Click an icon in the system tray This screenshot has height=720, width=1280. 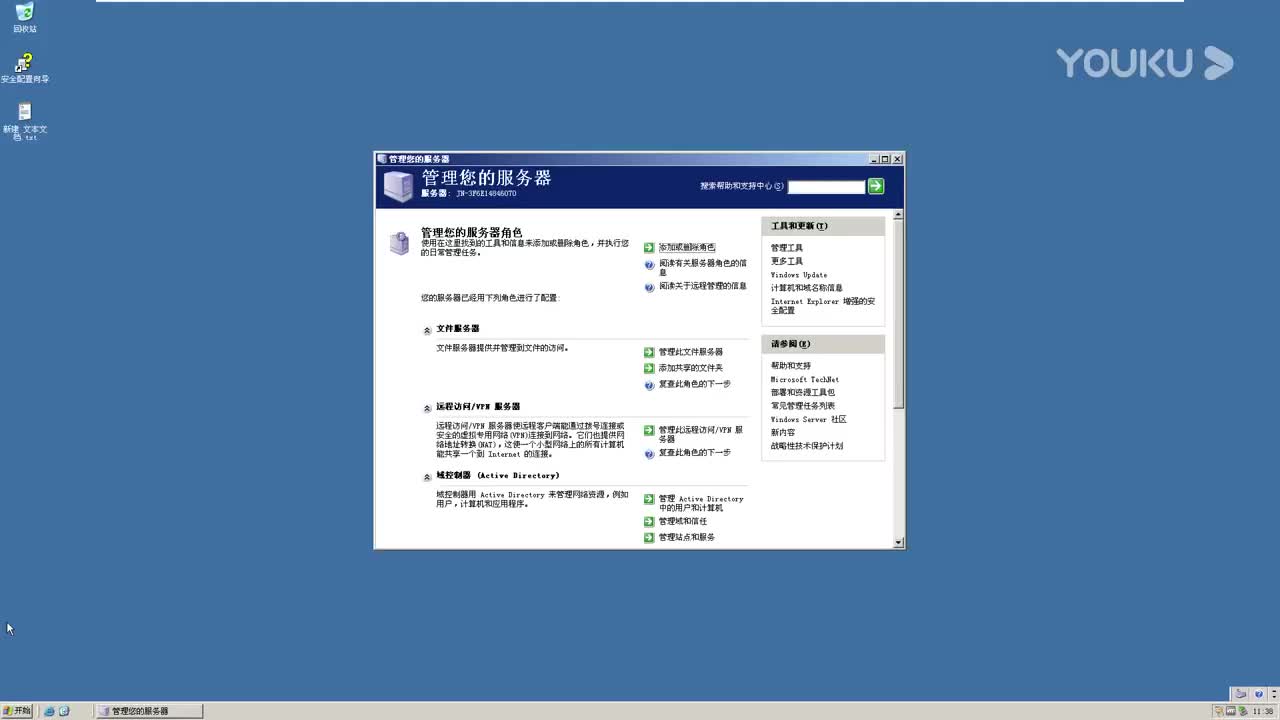pyautogui.click(x=1242, y=711)
